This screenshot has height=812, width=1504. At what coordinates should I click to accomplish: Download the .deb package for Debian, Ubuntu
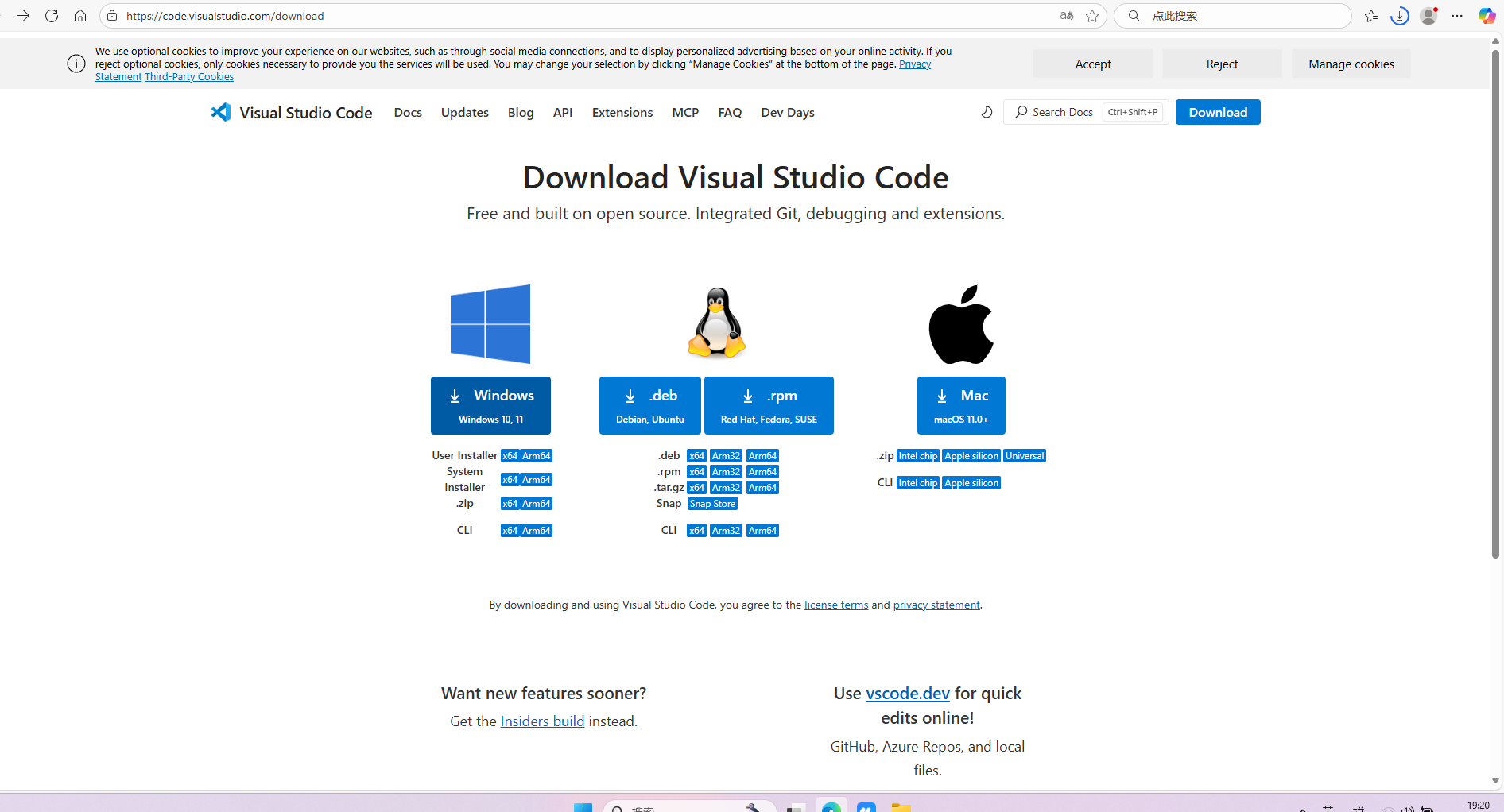tap(650, 405)
